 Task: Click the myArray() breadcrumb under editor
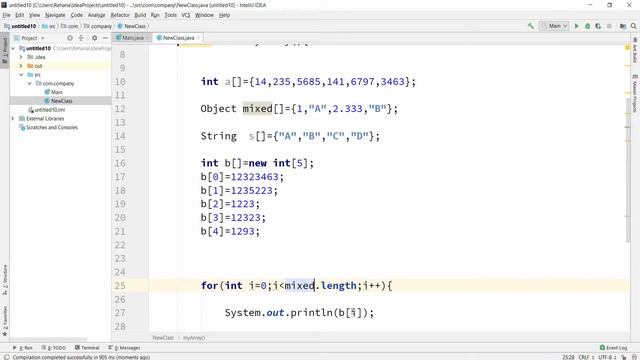point(194,338)
